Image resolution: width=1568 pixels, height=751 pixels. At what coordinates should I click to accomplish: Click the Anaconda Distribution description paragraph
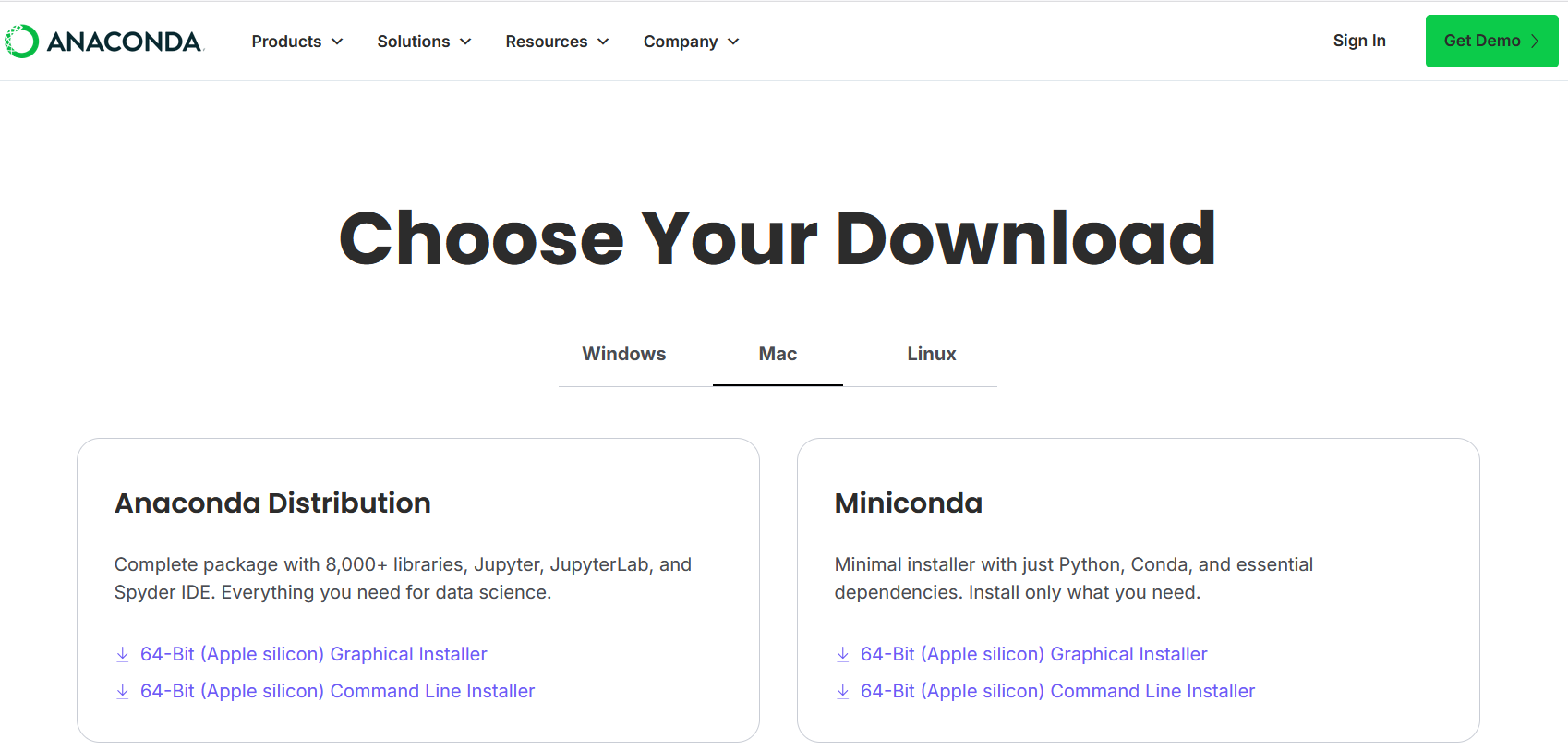pyautogui.click(x=403, y=578)
